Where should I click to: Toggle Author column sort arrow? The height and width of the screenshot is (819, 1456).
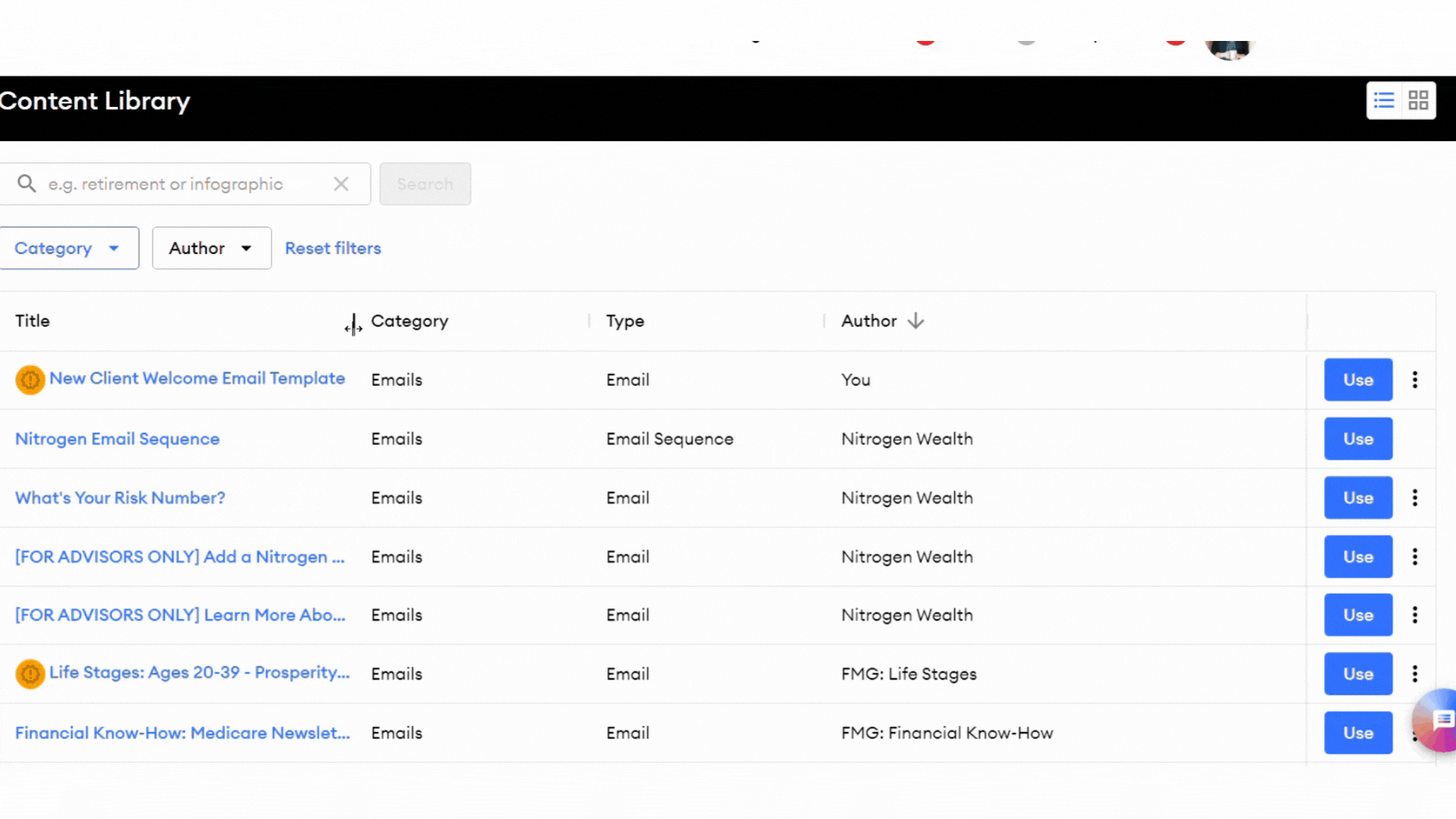(x=916, y=321)
